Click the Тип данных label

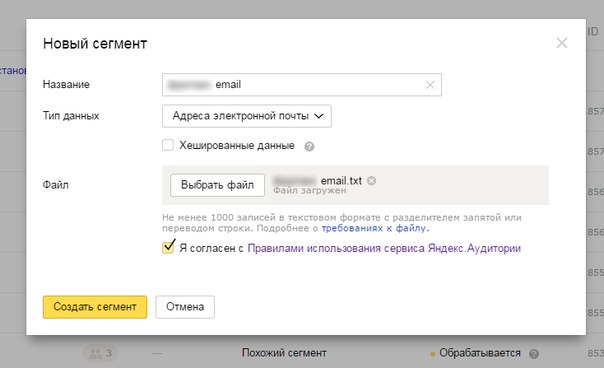click(71, 116)
